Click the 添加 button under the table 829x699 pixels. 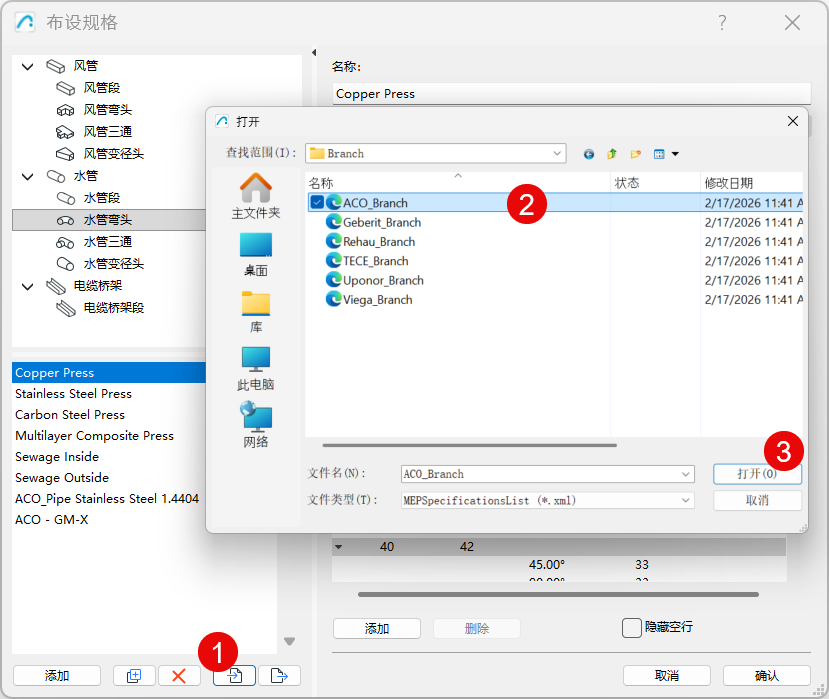(x=376, y=629)
